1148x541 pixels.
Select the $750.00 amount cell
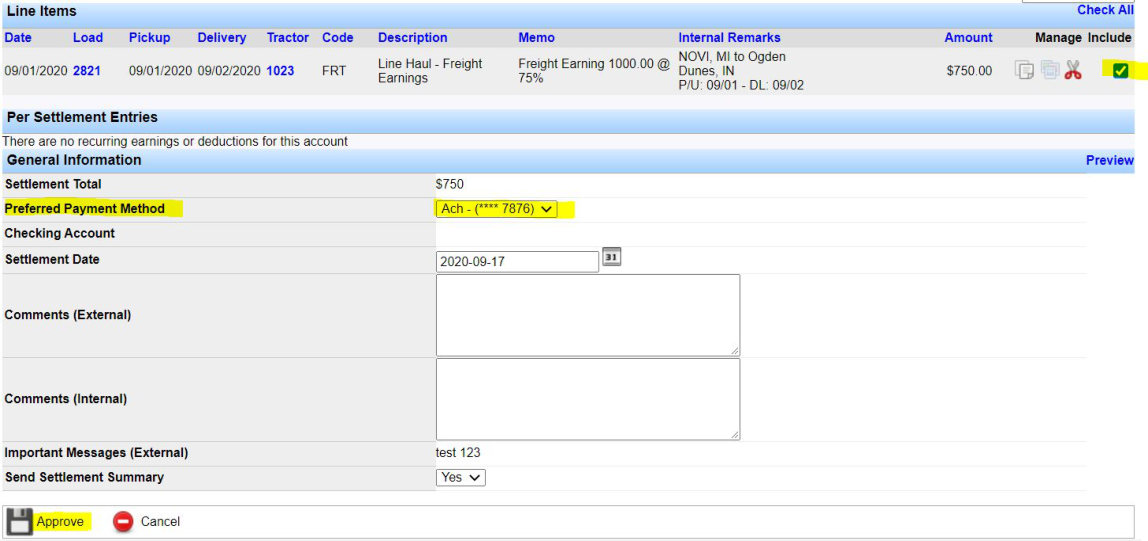point(969,71)
